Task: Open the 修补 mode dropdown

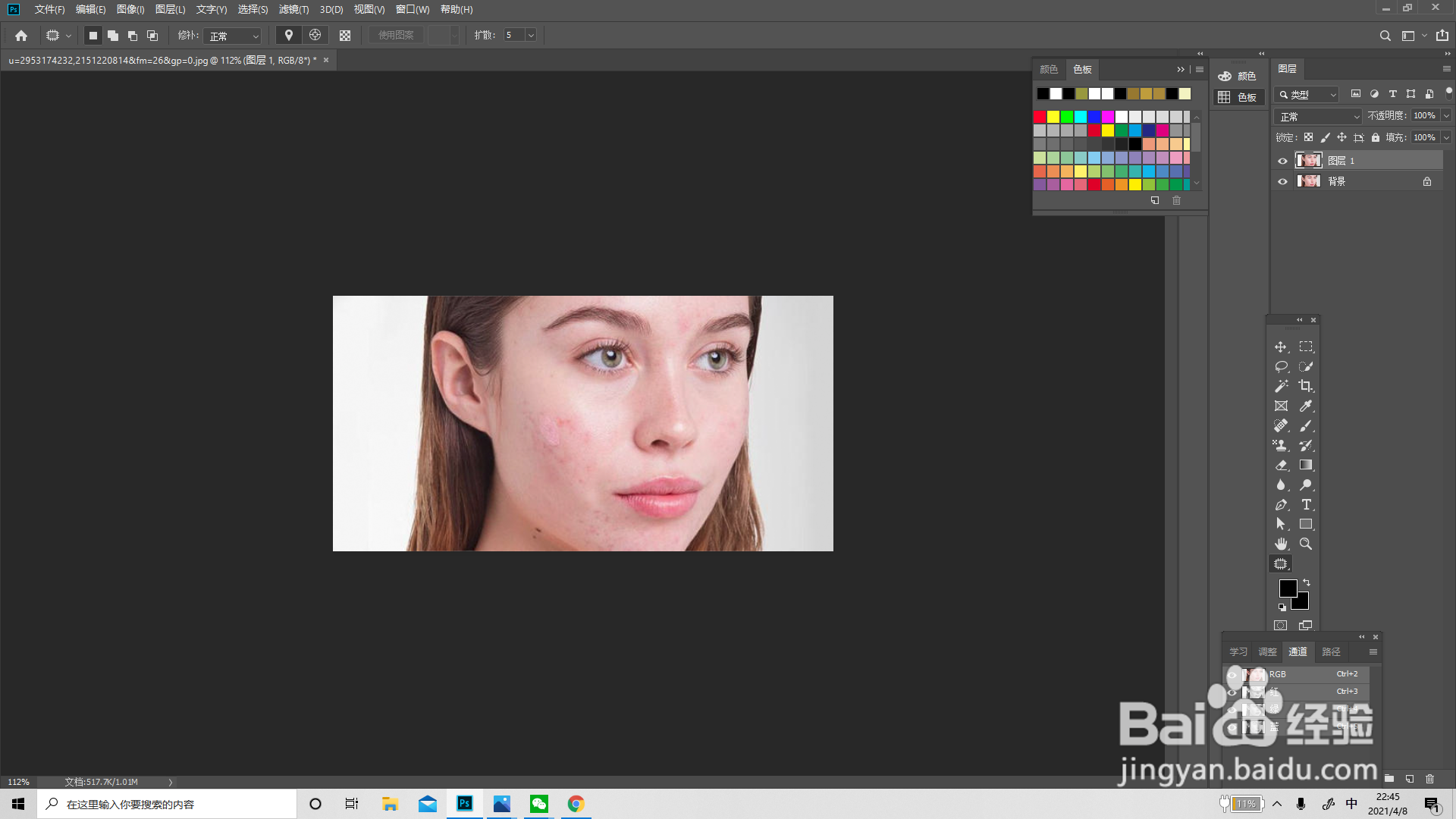Action: pyautogui.click(x=234, y=36)
